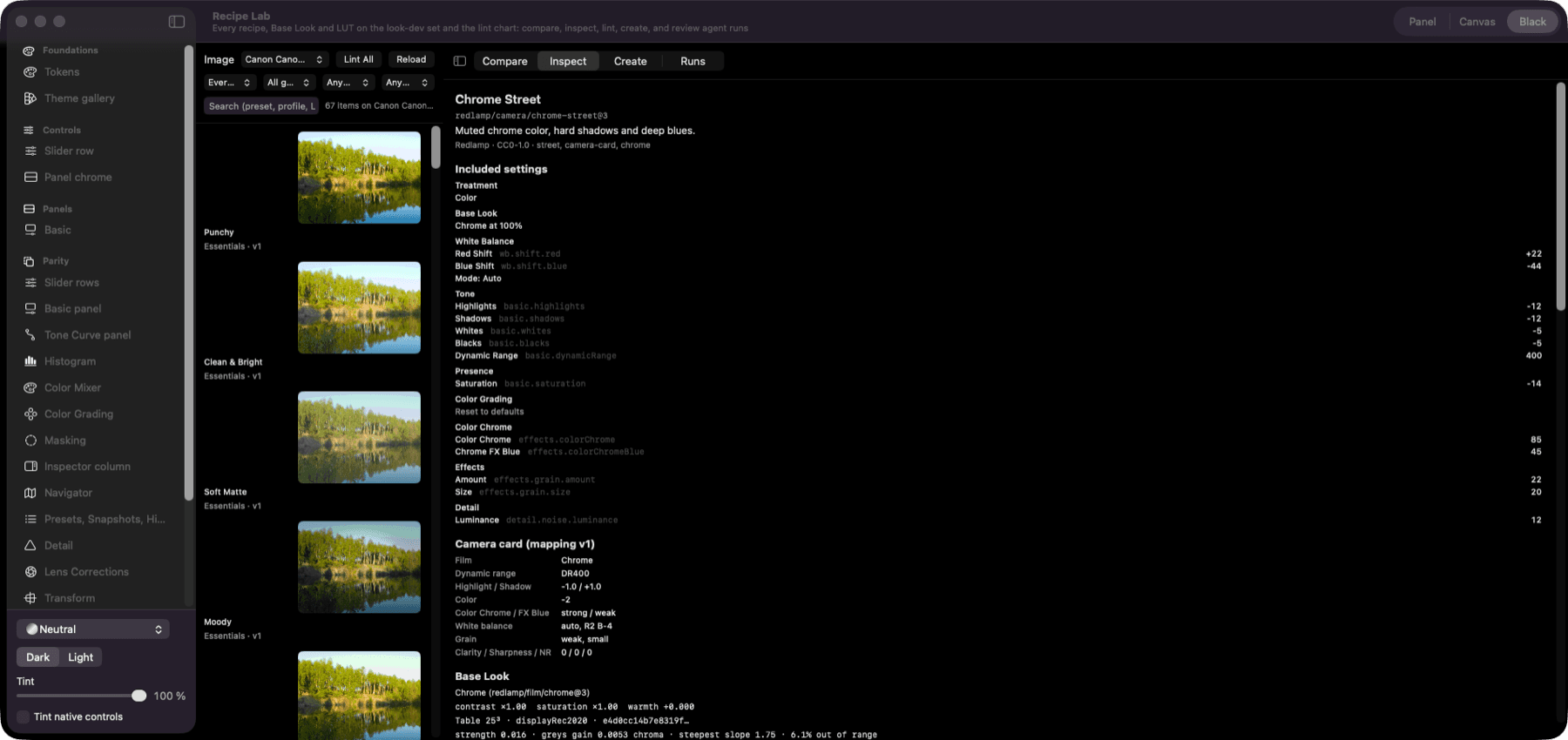Click the Tint slider handle

click(x=139, y=696)
